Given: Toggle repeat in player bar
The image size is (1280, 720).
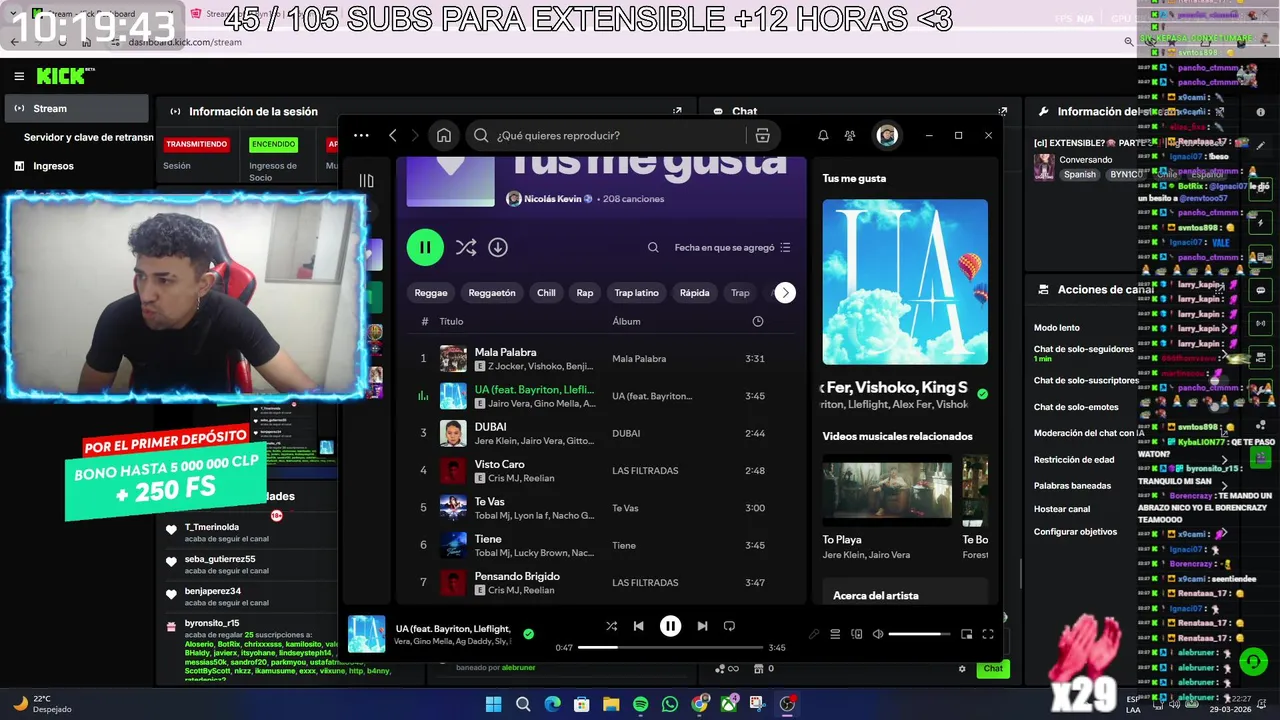Looking at the screenshot, I should pyautogui.click(x=729, y=626).
